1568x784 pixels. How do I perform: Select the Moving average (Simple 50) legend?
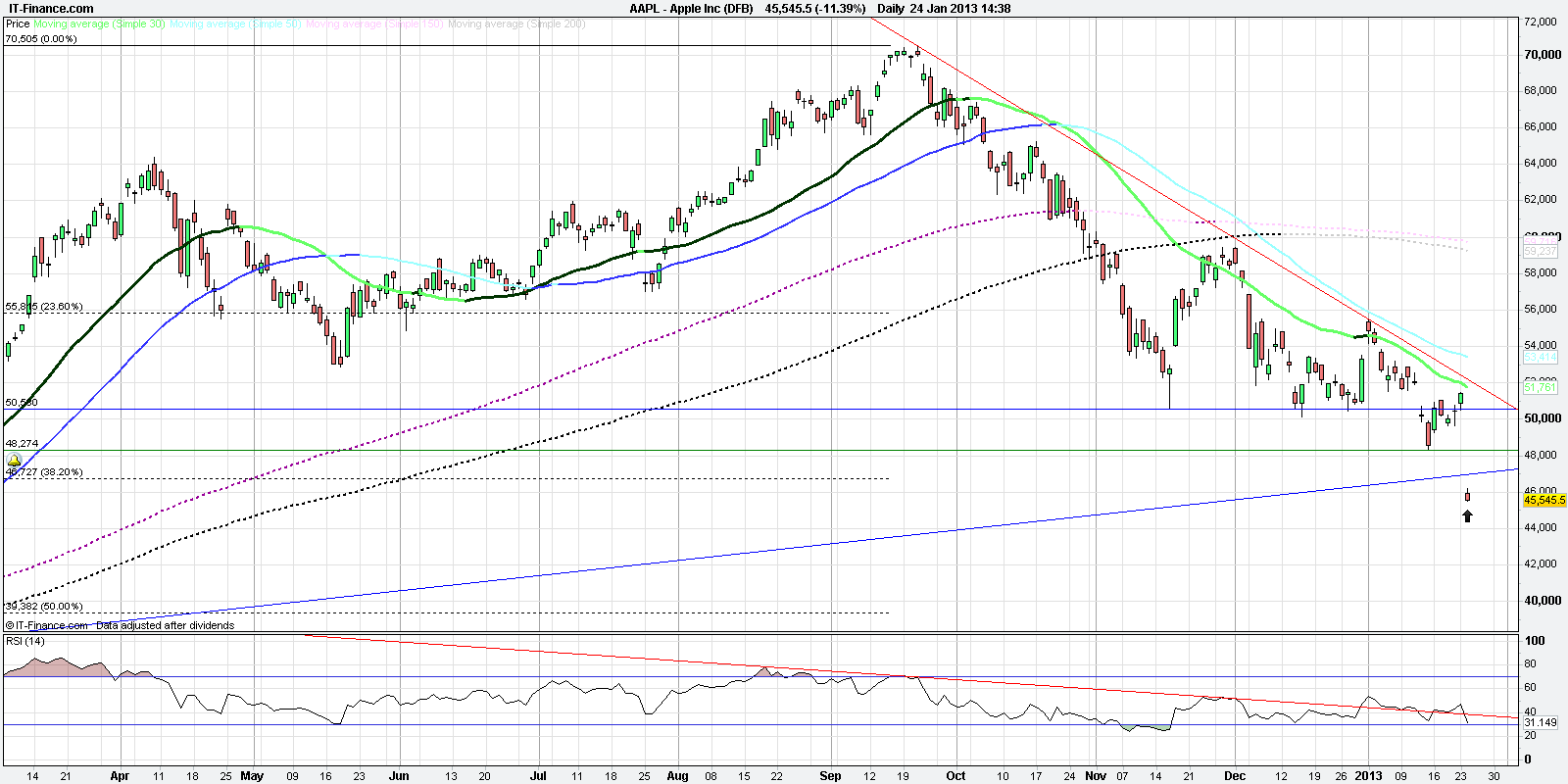pyautogui.click(x=235, y=24)
